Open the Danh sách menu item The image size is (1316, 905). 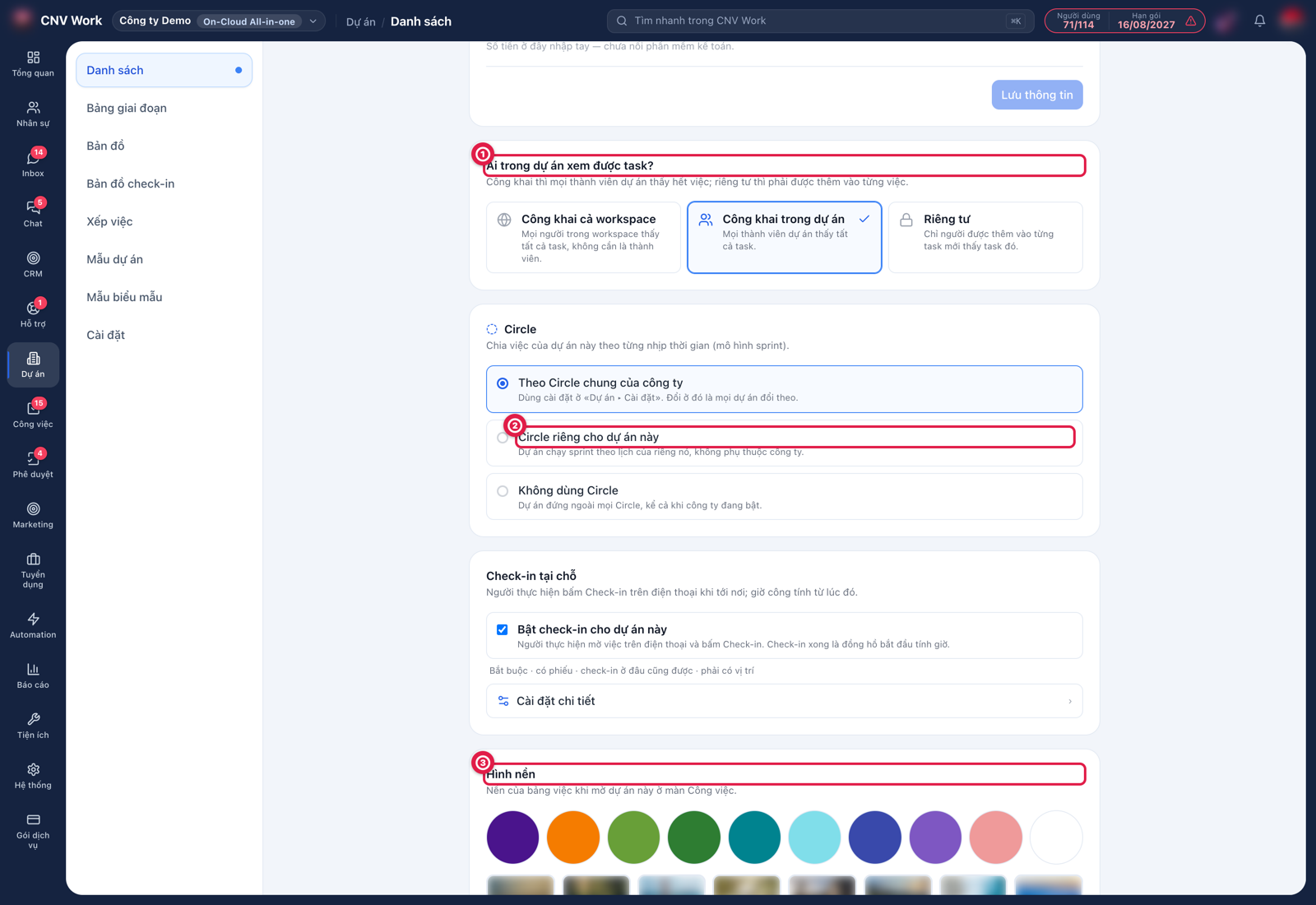[x=164, y=70]
